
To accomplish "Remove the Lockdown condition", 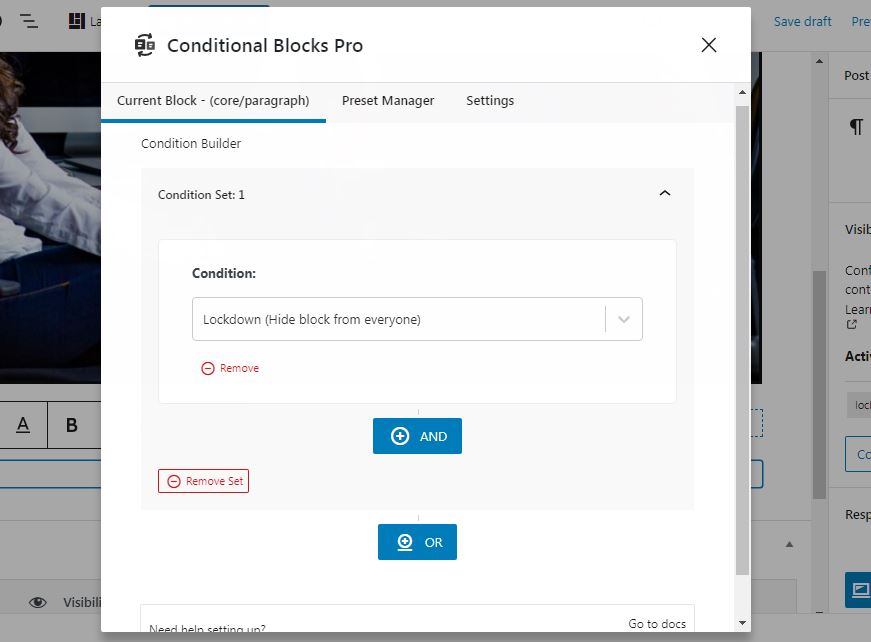I will [230, 368].
